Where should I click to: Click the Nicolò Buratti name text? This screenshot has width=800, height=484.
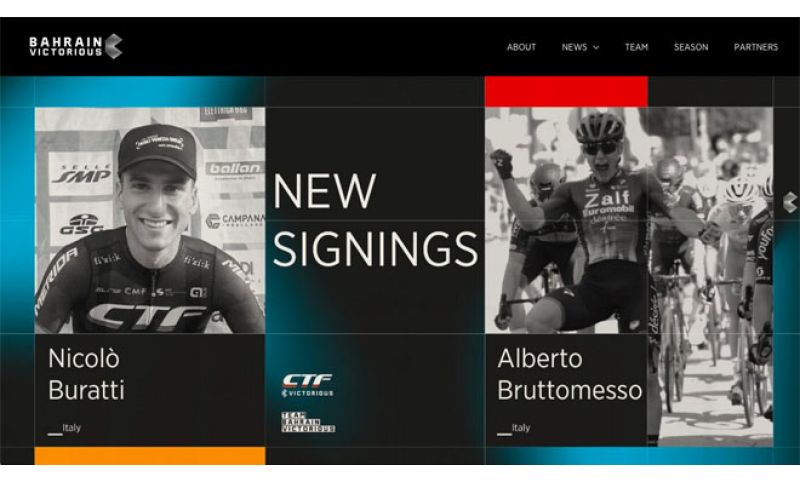pos(86,374)
